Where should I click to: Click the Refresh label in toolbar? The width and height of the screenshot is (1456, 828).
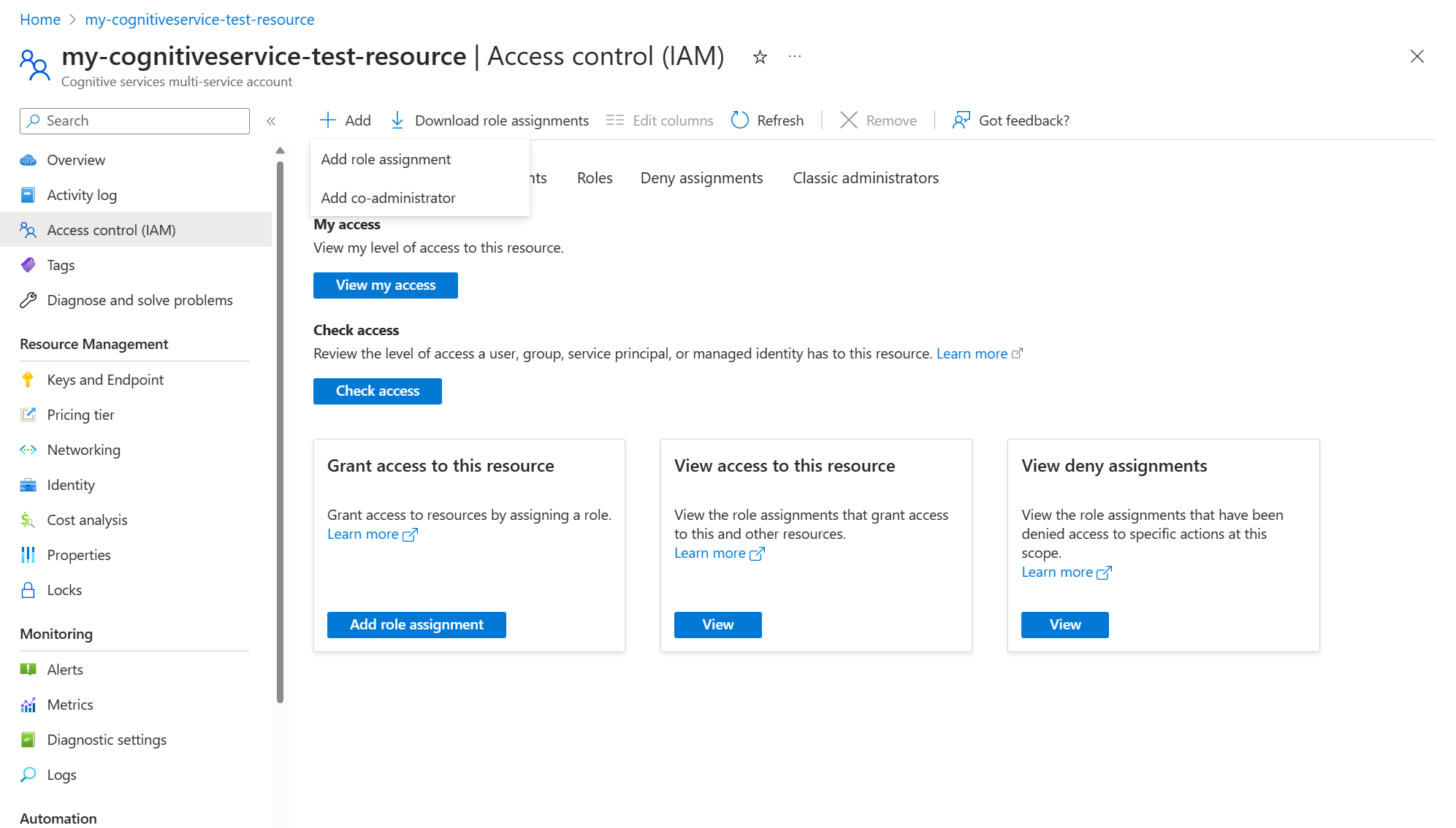(x=780, y=120)
